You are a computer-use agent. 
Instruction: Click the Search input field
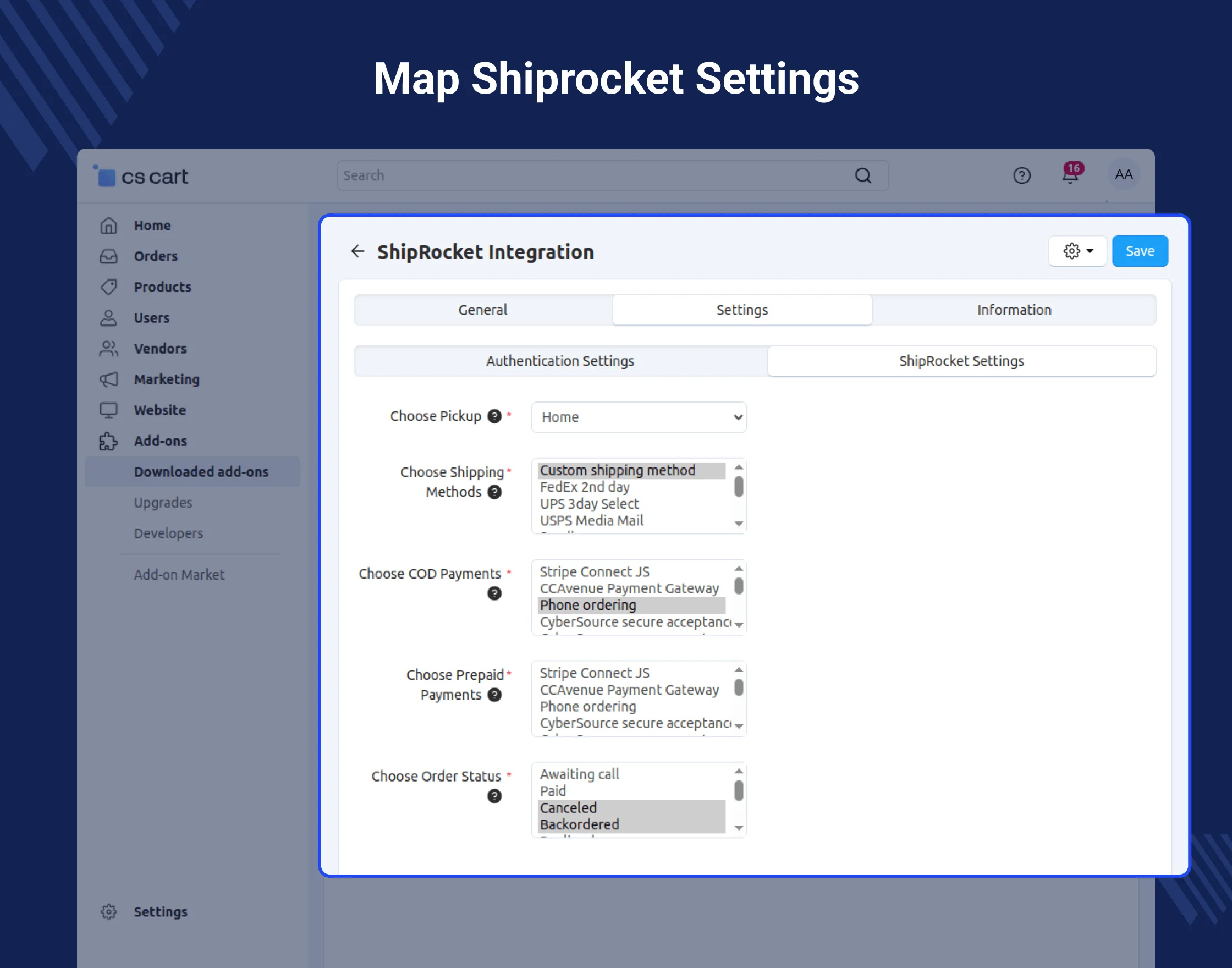590,175
